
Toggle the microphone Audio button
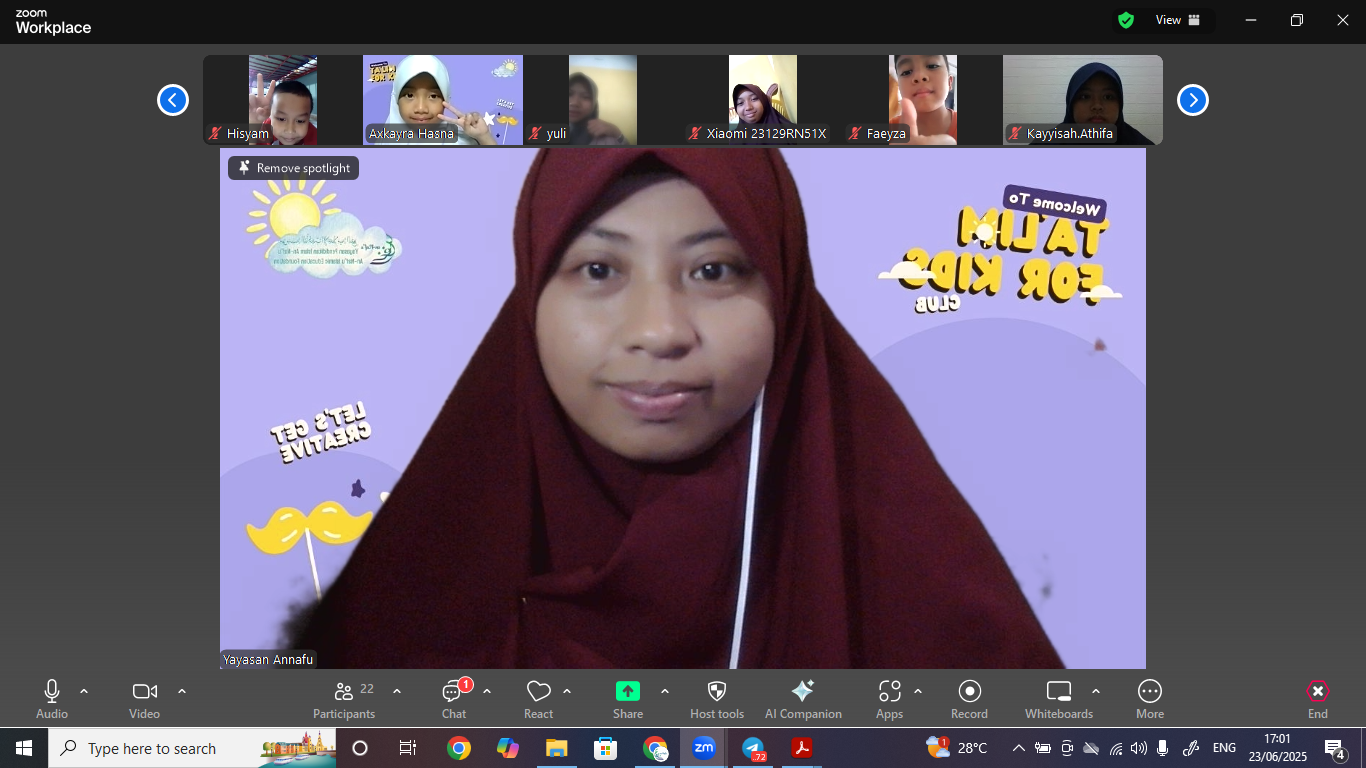coord(52,692)
